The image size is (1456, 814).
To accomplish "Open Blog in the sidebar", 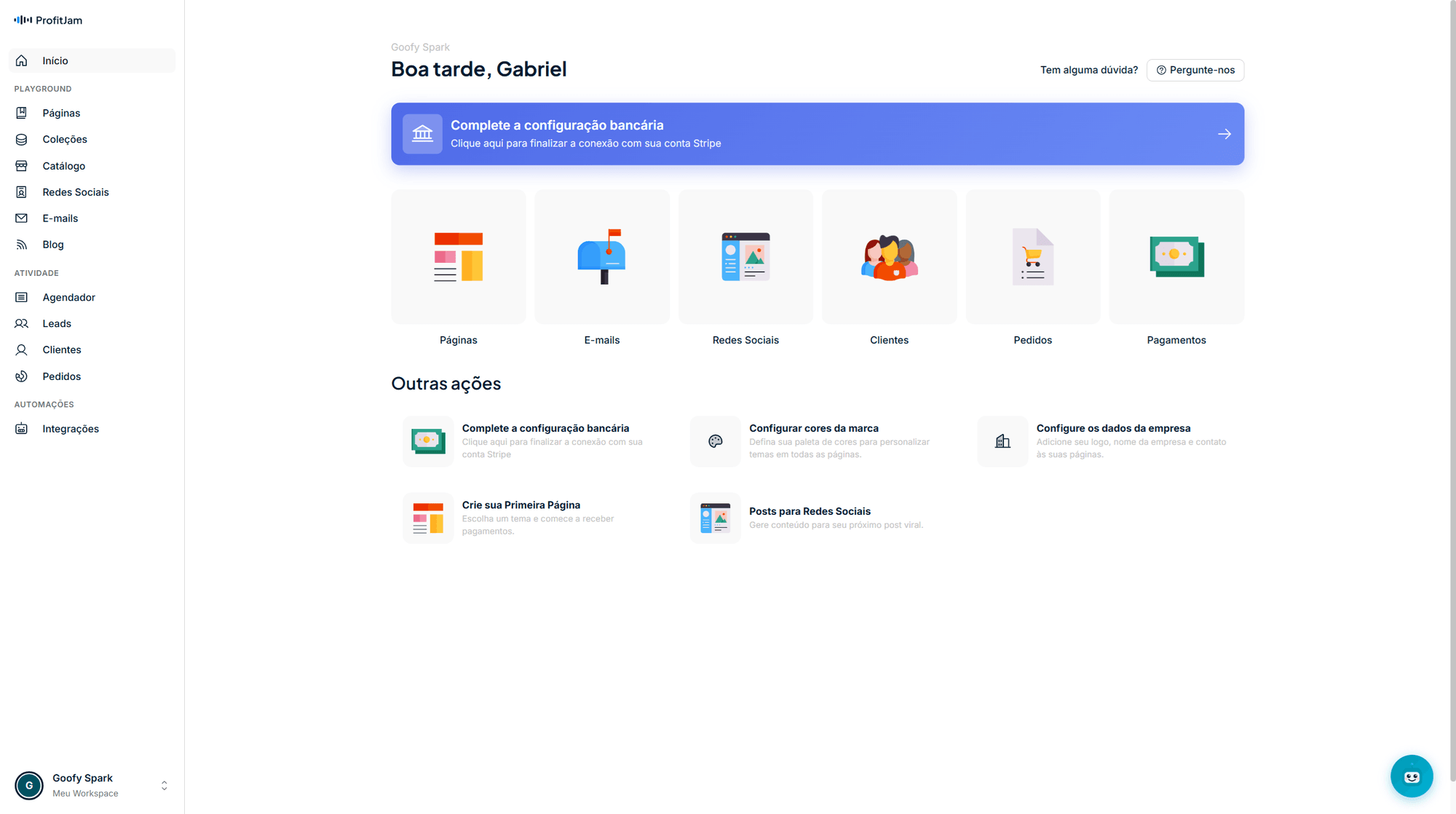I will [92, 245].
